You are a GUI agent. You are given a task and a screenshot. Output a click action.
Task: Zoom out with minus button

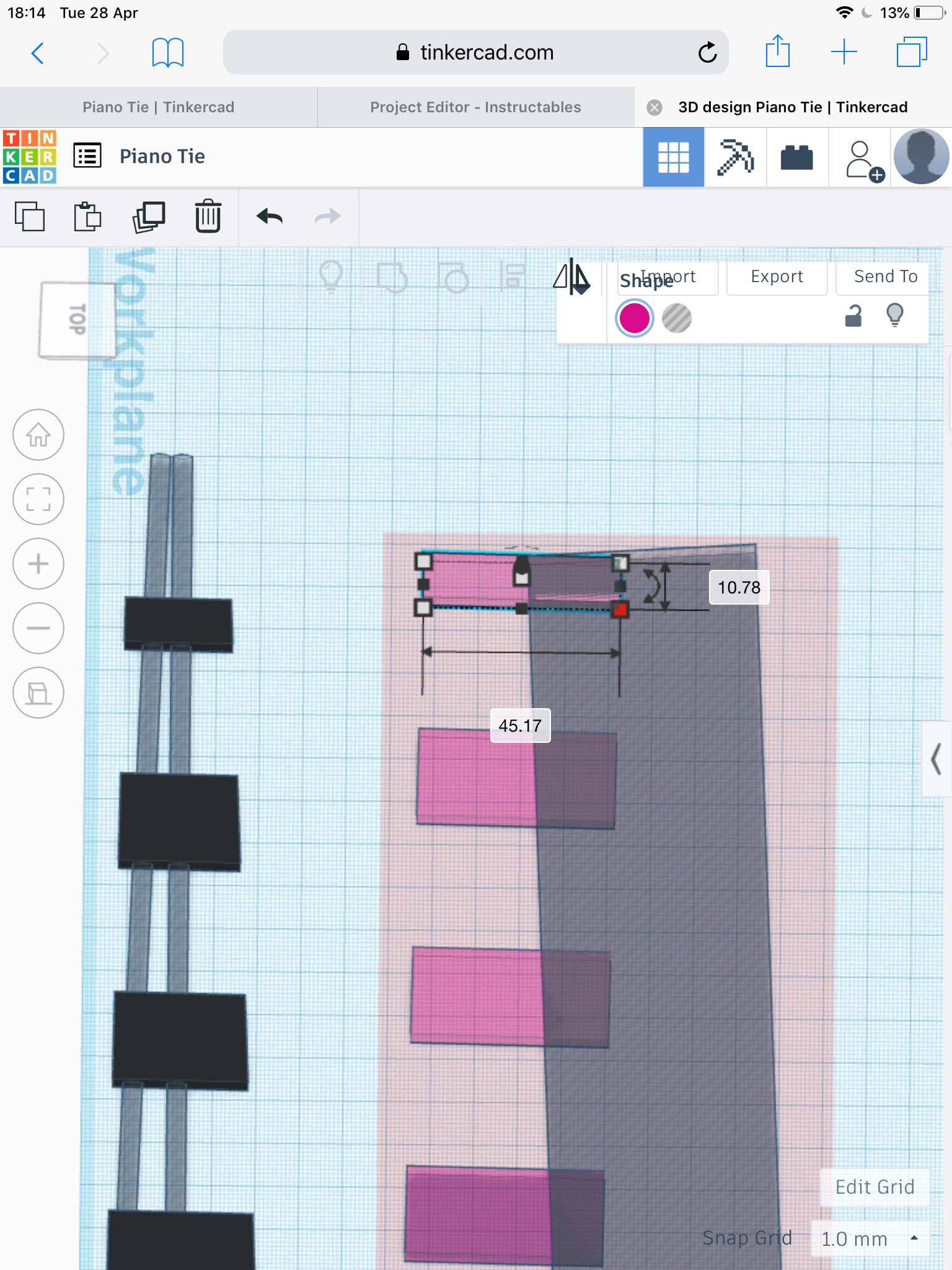38,628
